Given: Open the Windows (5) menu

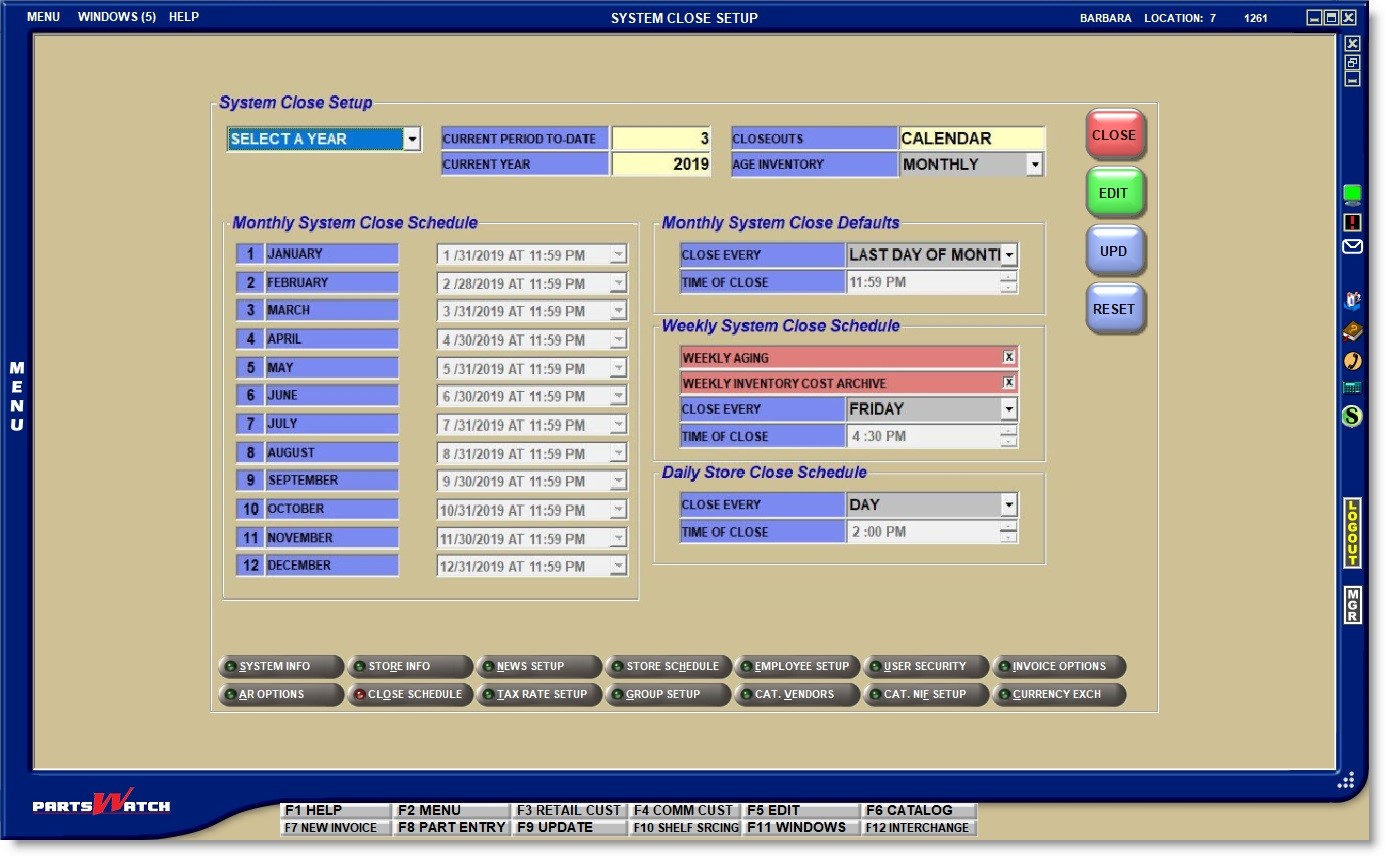Looking at the screenshot, I should coord(117,17).
